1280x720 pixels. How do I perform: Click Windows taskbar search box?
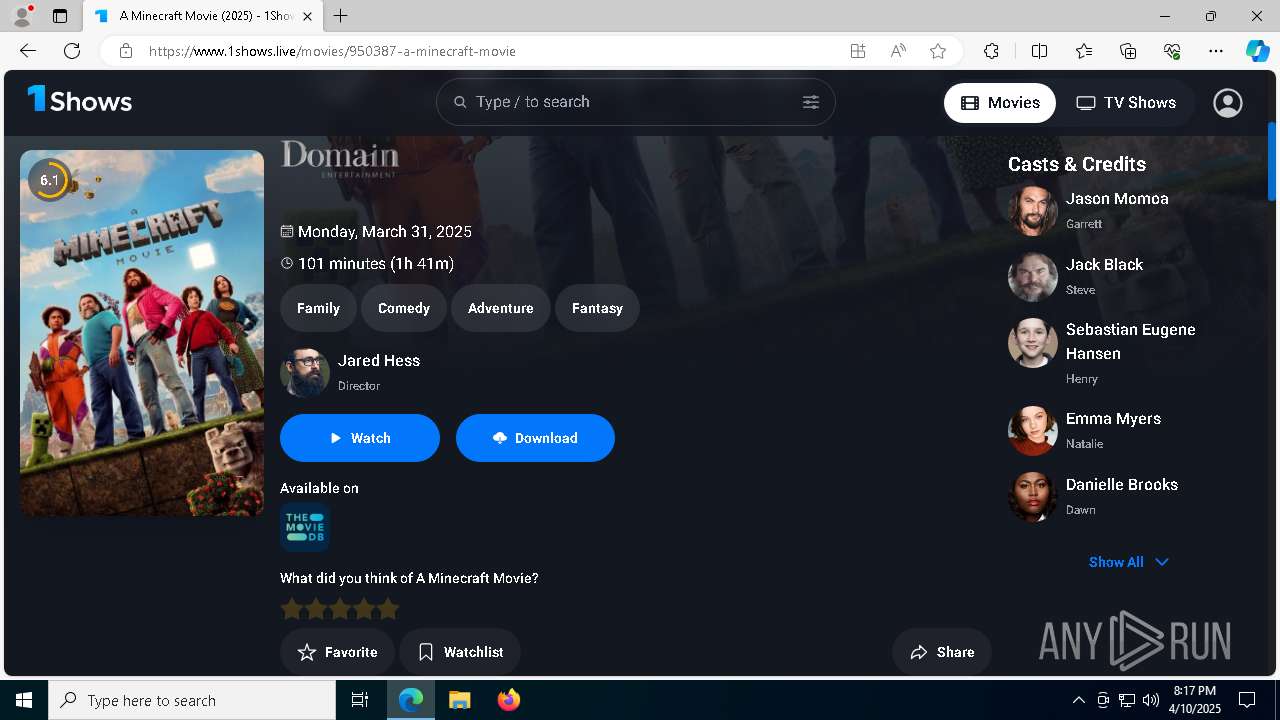tap(192, 700)
